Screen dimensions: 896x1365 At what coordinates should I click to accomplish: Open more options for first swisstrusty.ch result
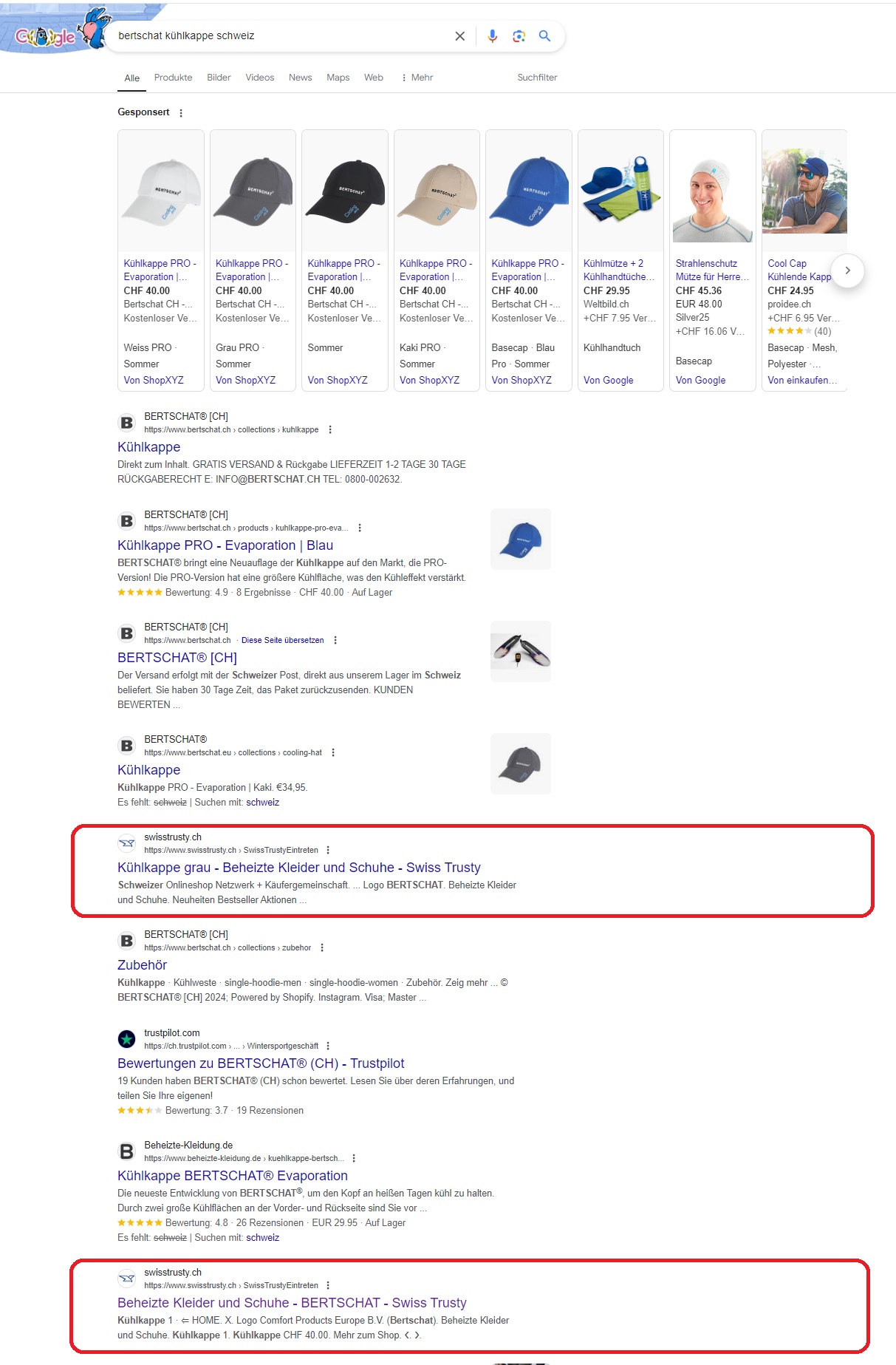[x=328, y=851]
